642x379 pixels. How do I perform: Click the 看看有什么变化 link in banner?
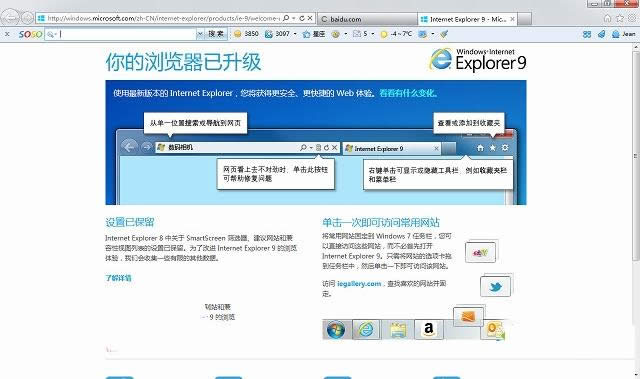pos(408,93)
